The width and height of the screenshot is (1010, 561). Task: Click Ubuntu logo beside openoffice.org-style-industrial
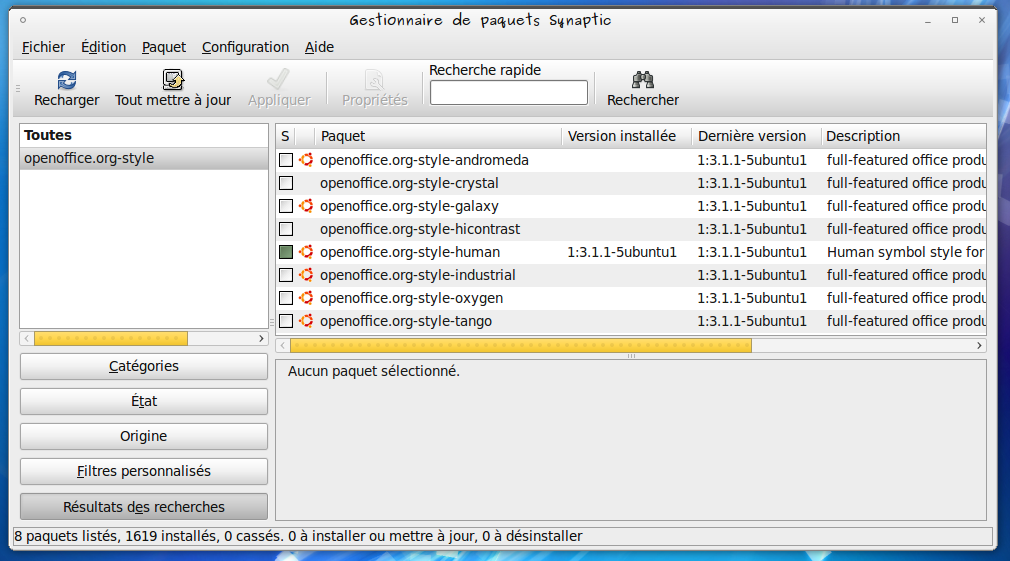point(306,275)
